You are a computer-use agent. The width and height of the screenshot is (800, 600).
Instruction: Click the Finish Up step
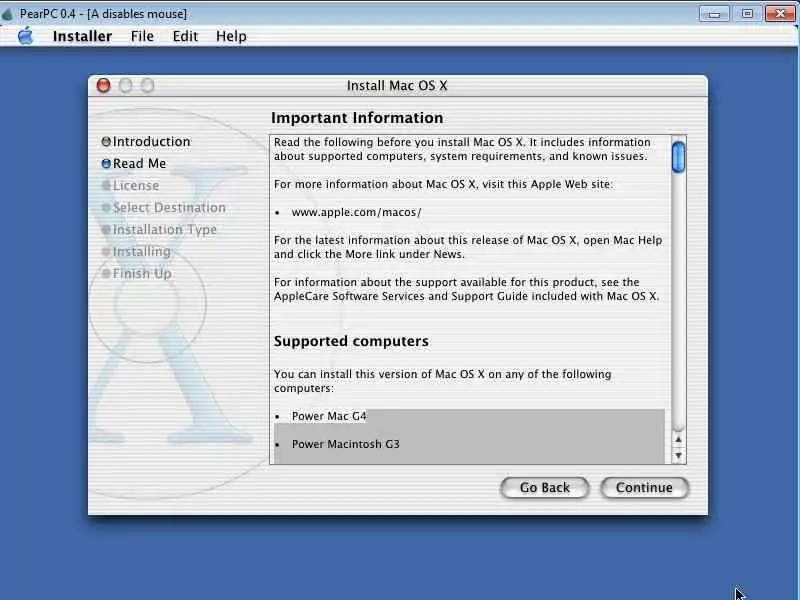[x=142, y=273]
